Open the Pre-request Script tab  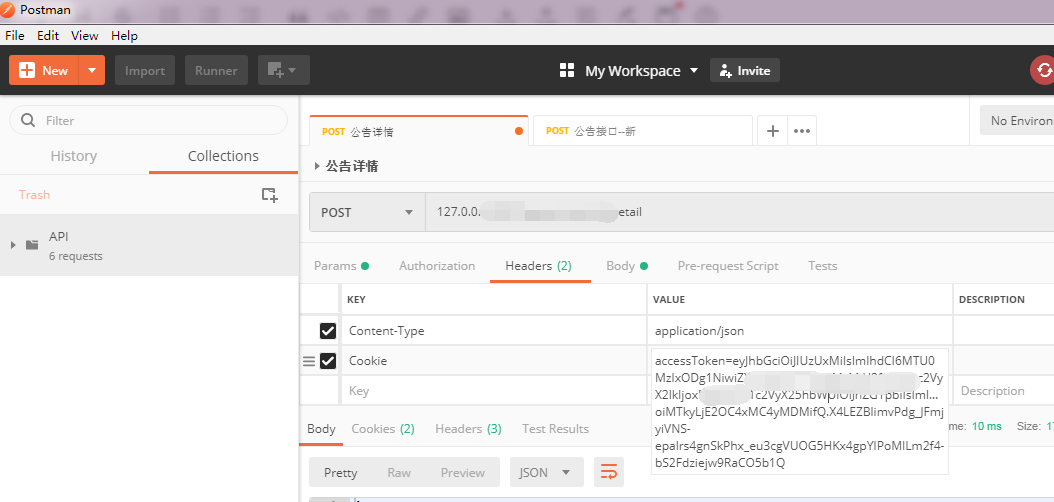click(x=728, y=266)
